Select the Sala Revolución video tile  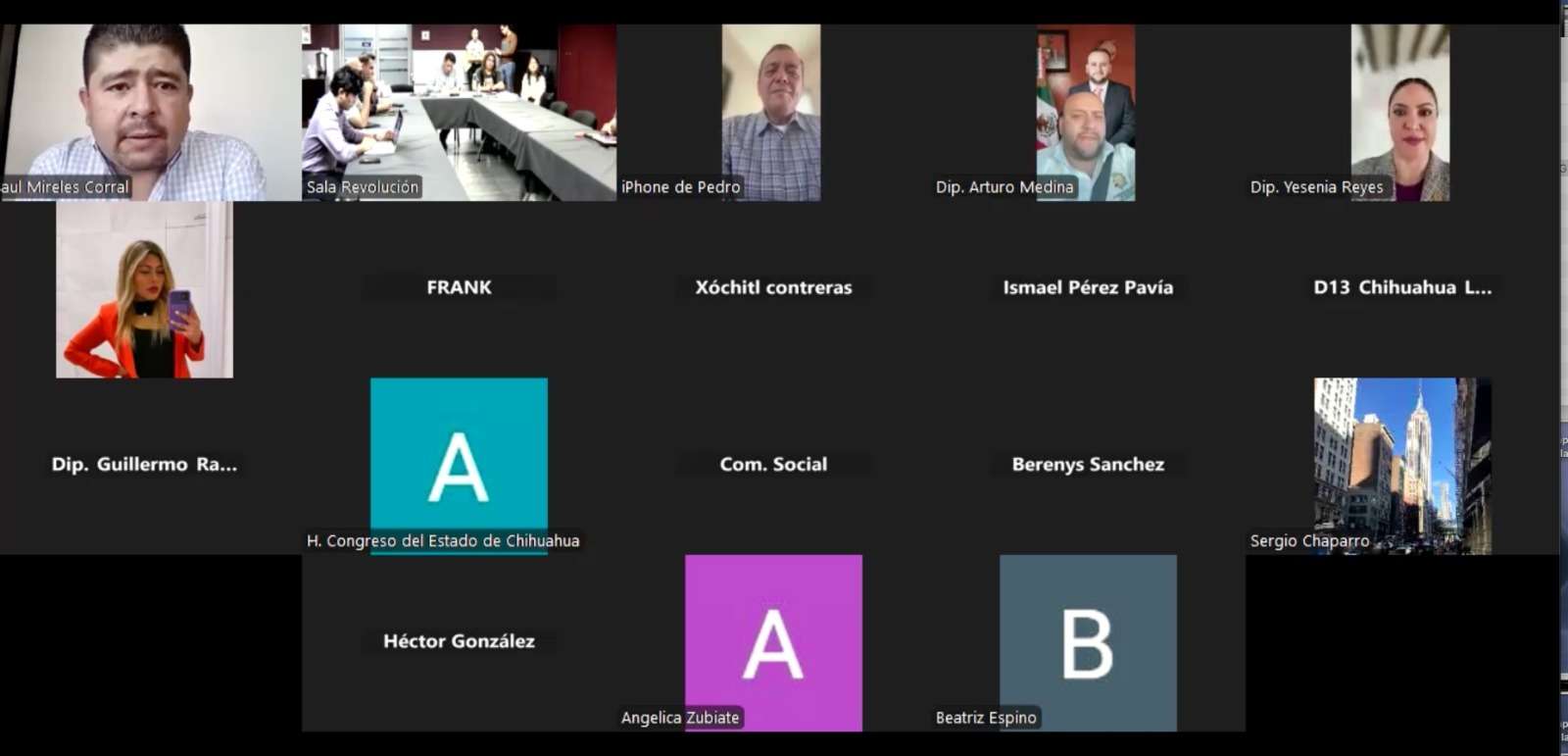click(x=459, y=113)
